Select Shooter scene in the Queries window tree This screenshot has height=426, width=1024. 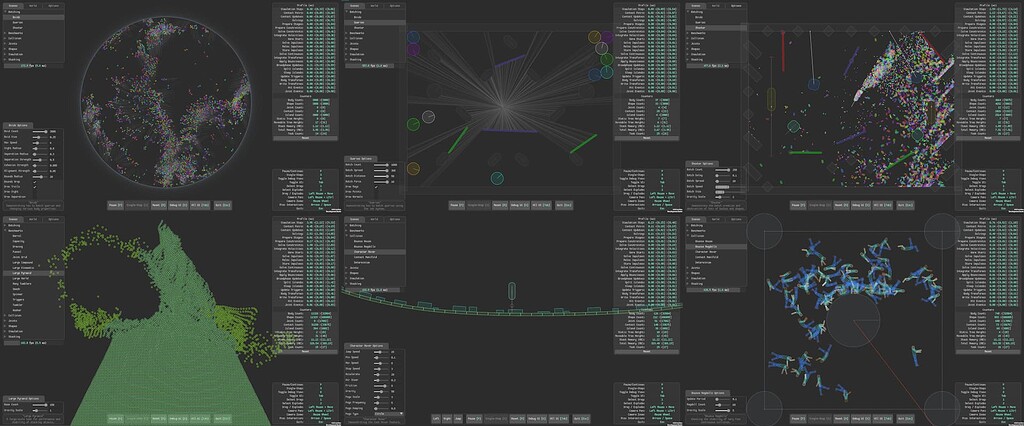(359, 28)
